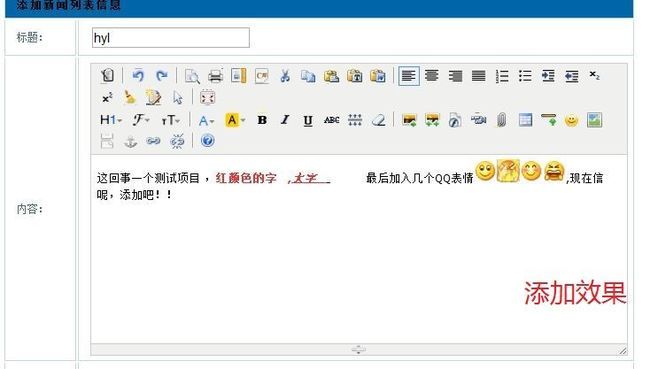Click the Copy icon

point(308,75)
